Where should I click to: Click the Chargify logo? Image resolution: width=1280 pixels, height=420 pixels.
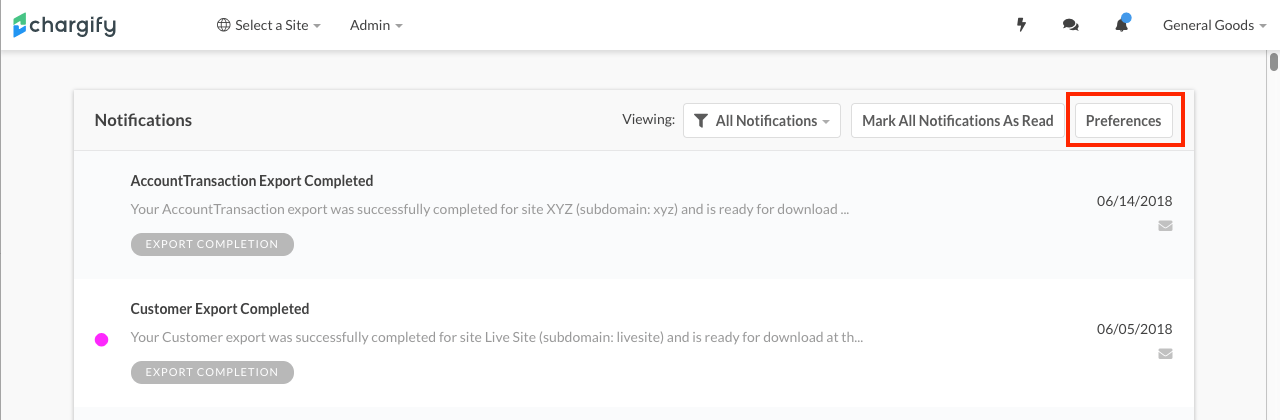click(65, 25)
